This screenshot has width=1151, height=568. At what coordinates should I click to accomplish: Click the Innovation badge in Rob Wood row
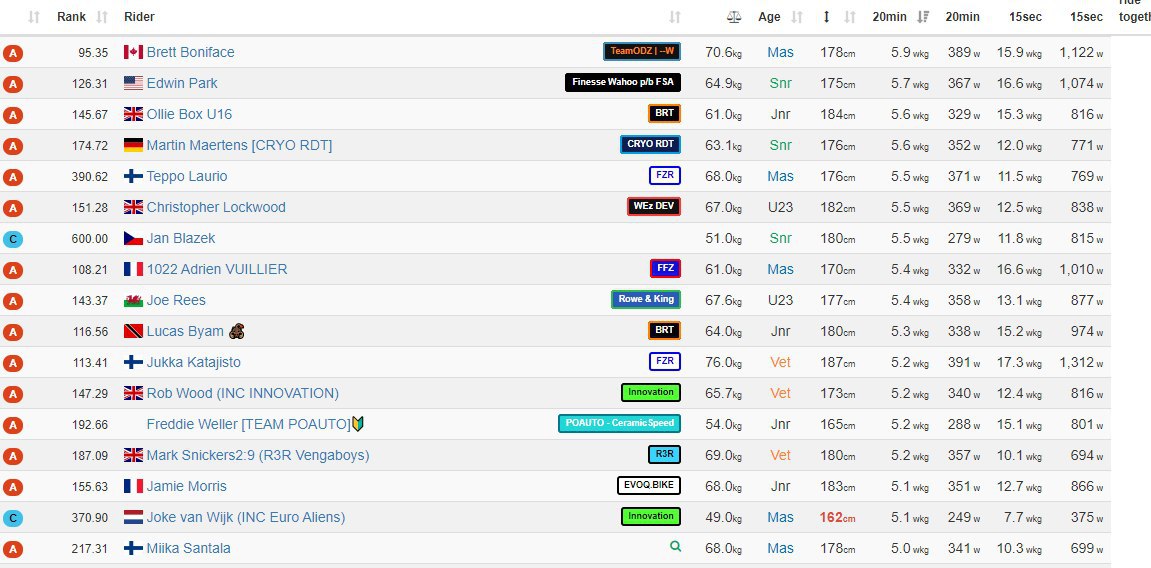coord(650,393)
